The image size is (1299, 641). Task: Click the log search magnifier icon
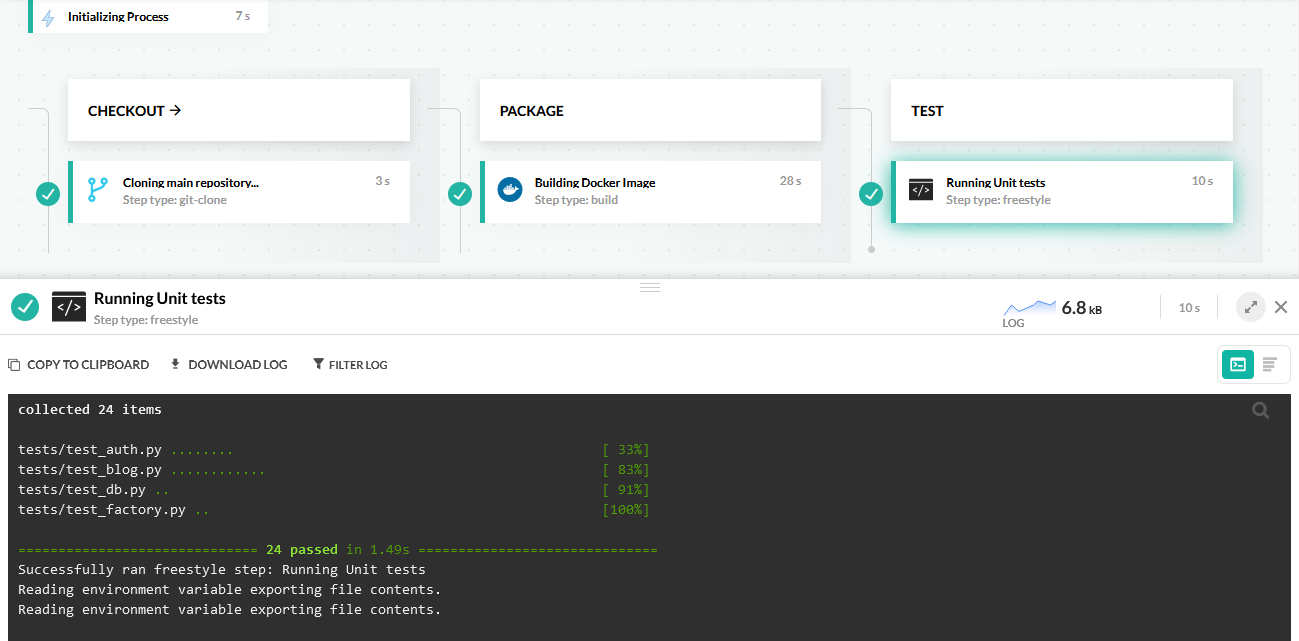coord(1260,410)
